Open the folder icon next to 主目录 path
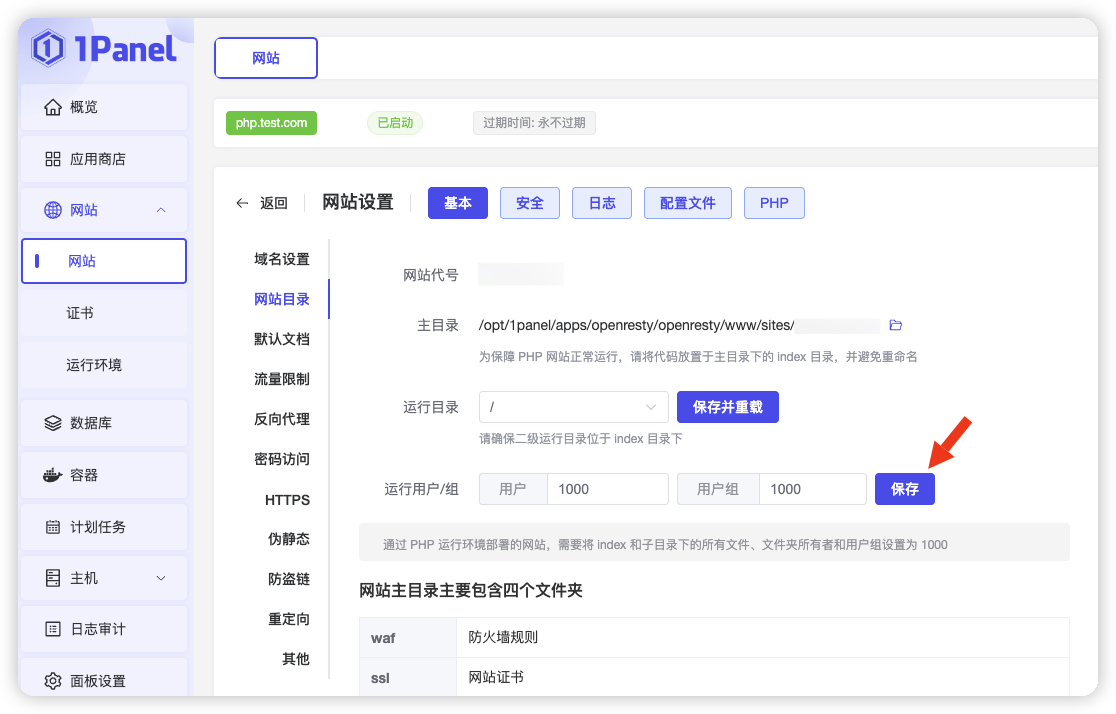1116x714 pixels. point(895,325)
